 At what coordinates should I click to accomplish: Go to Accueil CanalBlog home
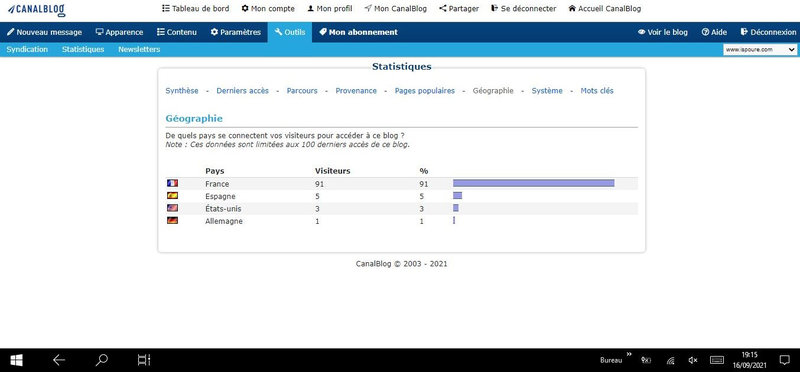[605, 9]
